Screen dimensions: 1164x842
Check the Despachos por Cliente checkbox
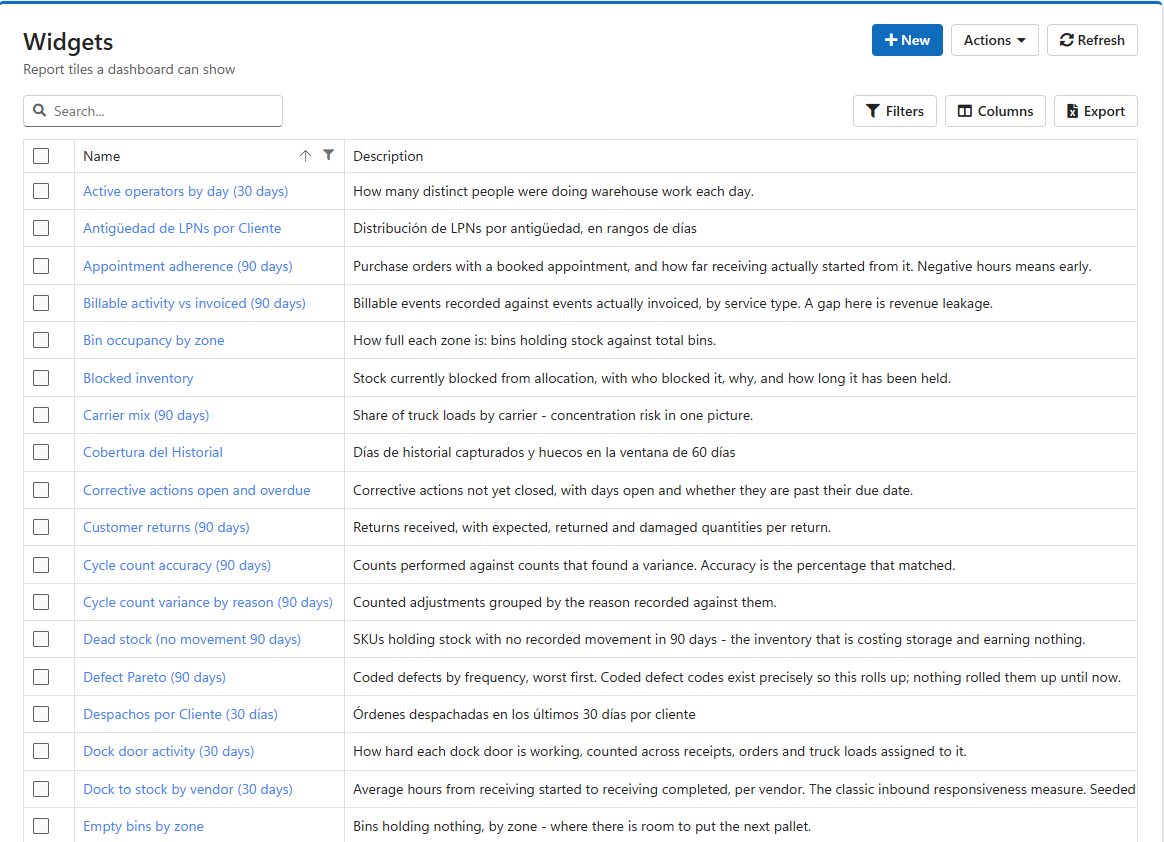(41, 714)
